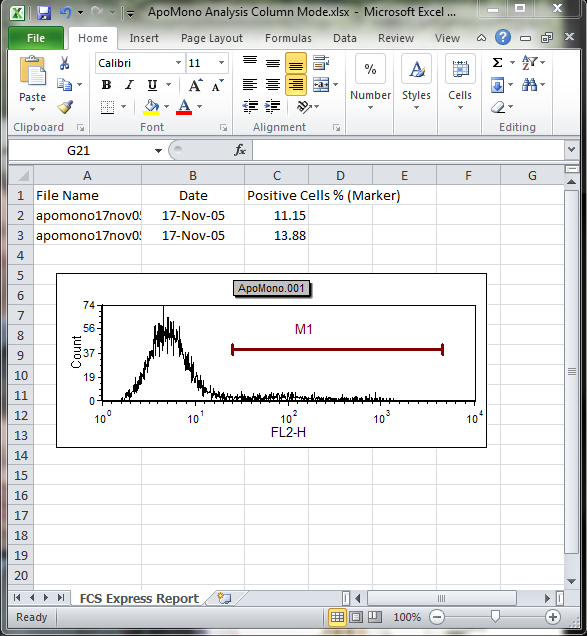Click the Normal view button
The height and width of the screenshot is (636, 587).
337,617
